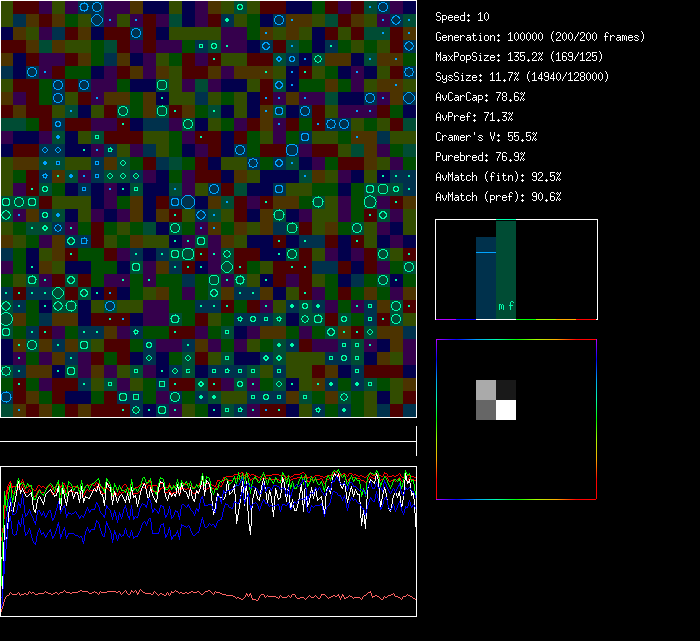Click the white square in the matrix panel
Screen dimensions: 700x641
(506, 409)
